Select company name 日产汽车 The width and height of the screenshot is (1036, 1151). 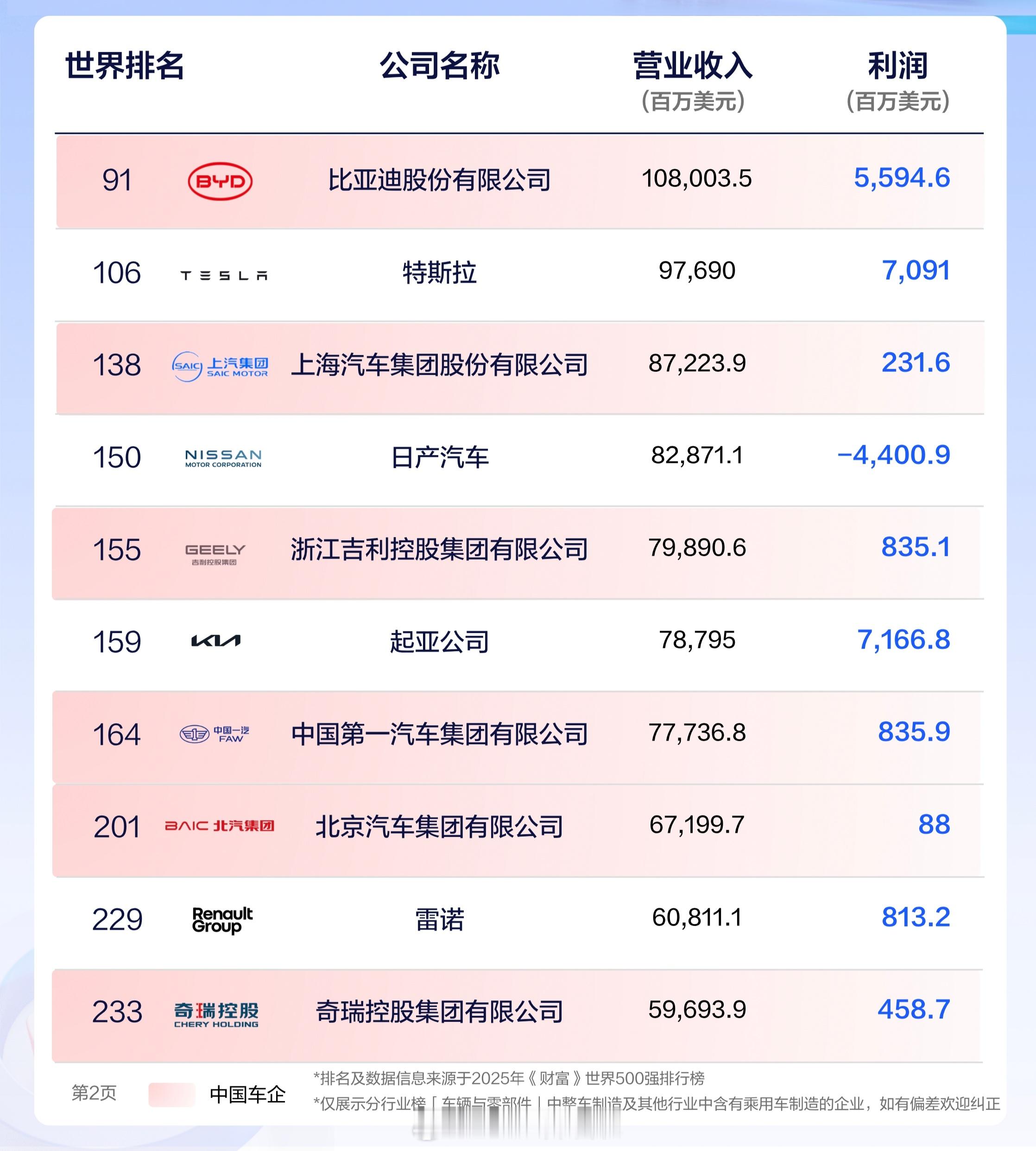[x=439, y=458]
